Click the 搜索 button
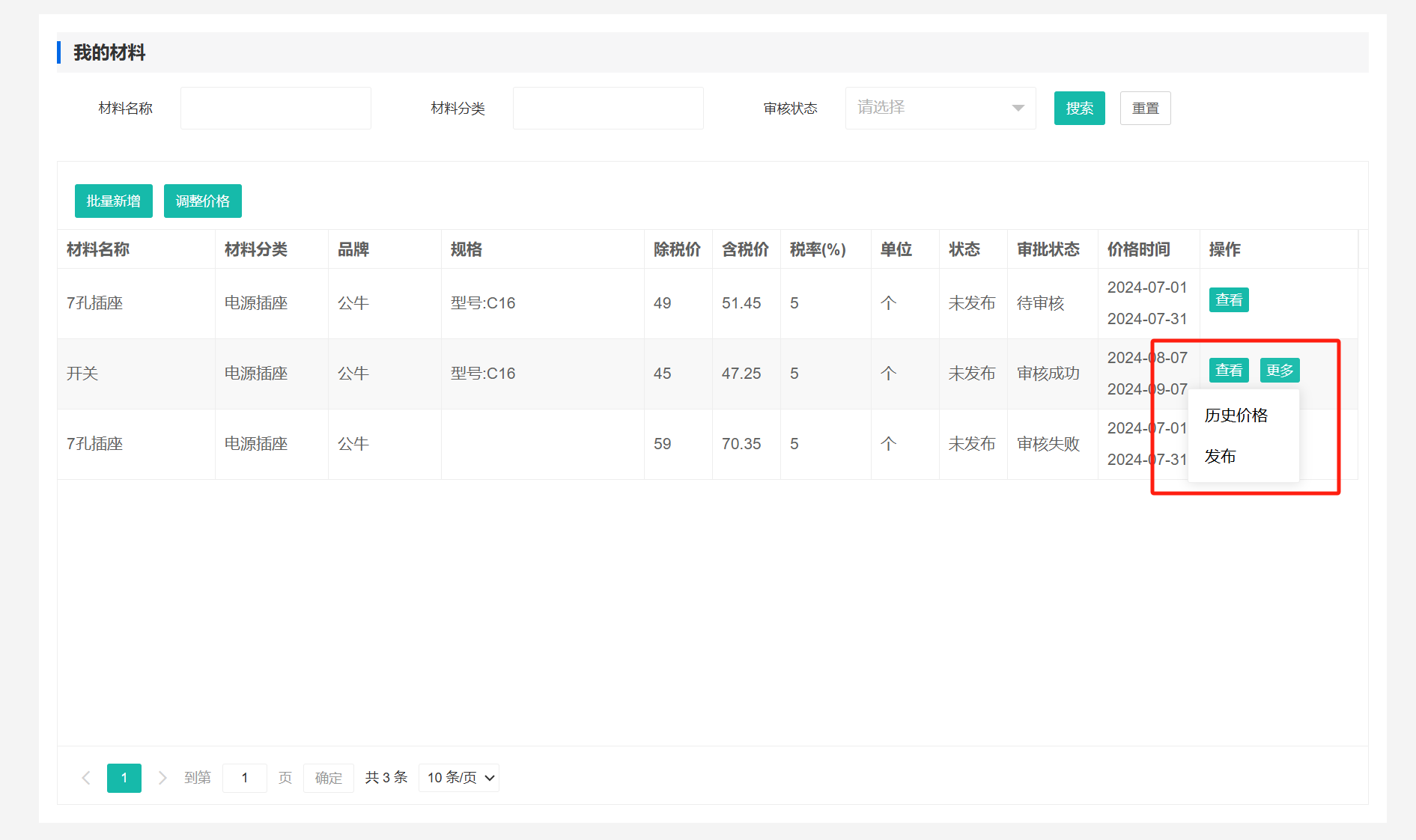The height and width of the screenshot is (840, 1416). click(1079, 109)
